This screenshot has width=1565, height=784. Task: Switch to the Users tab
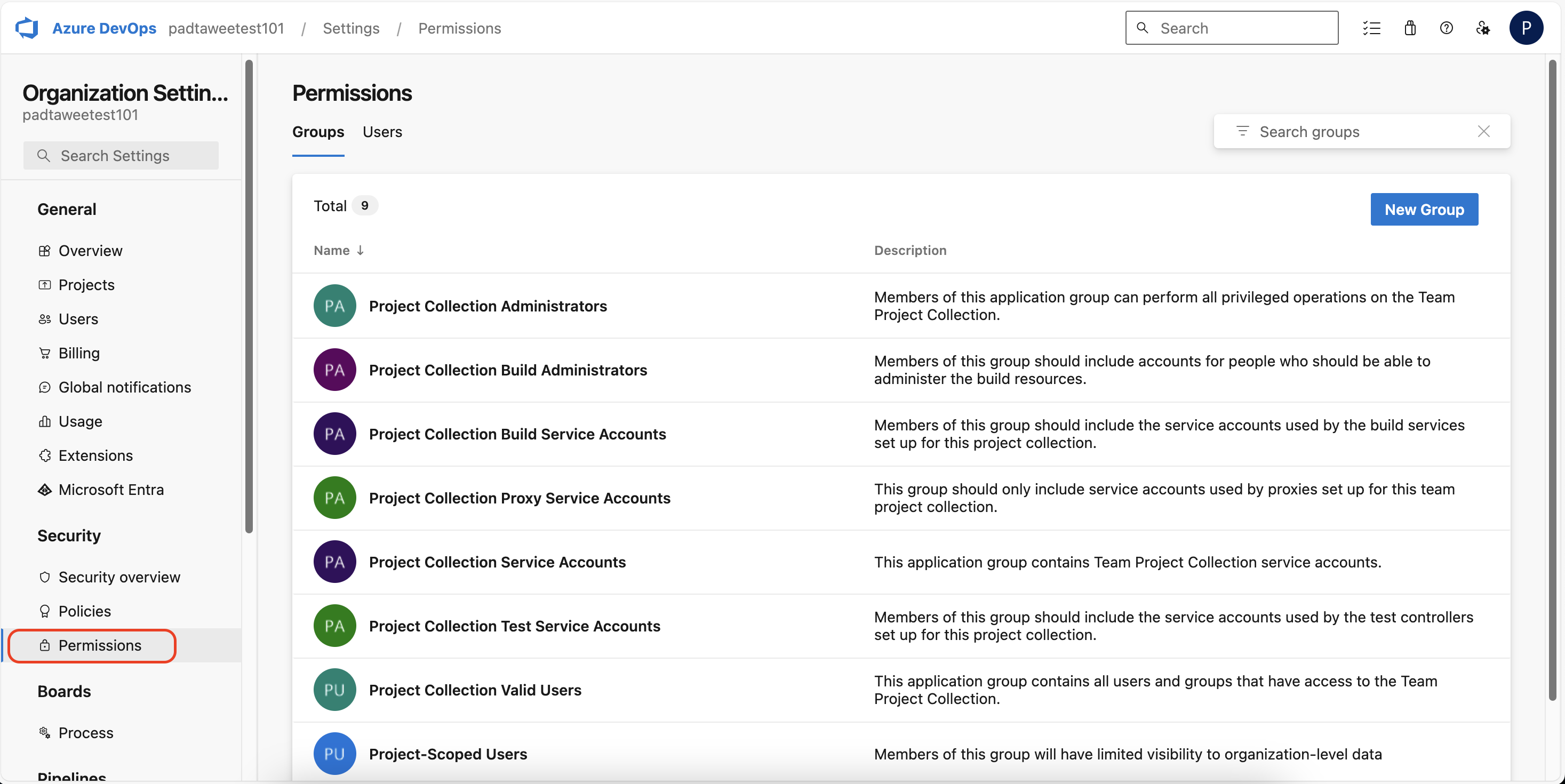click(382, 132)
